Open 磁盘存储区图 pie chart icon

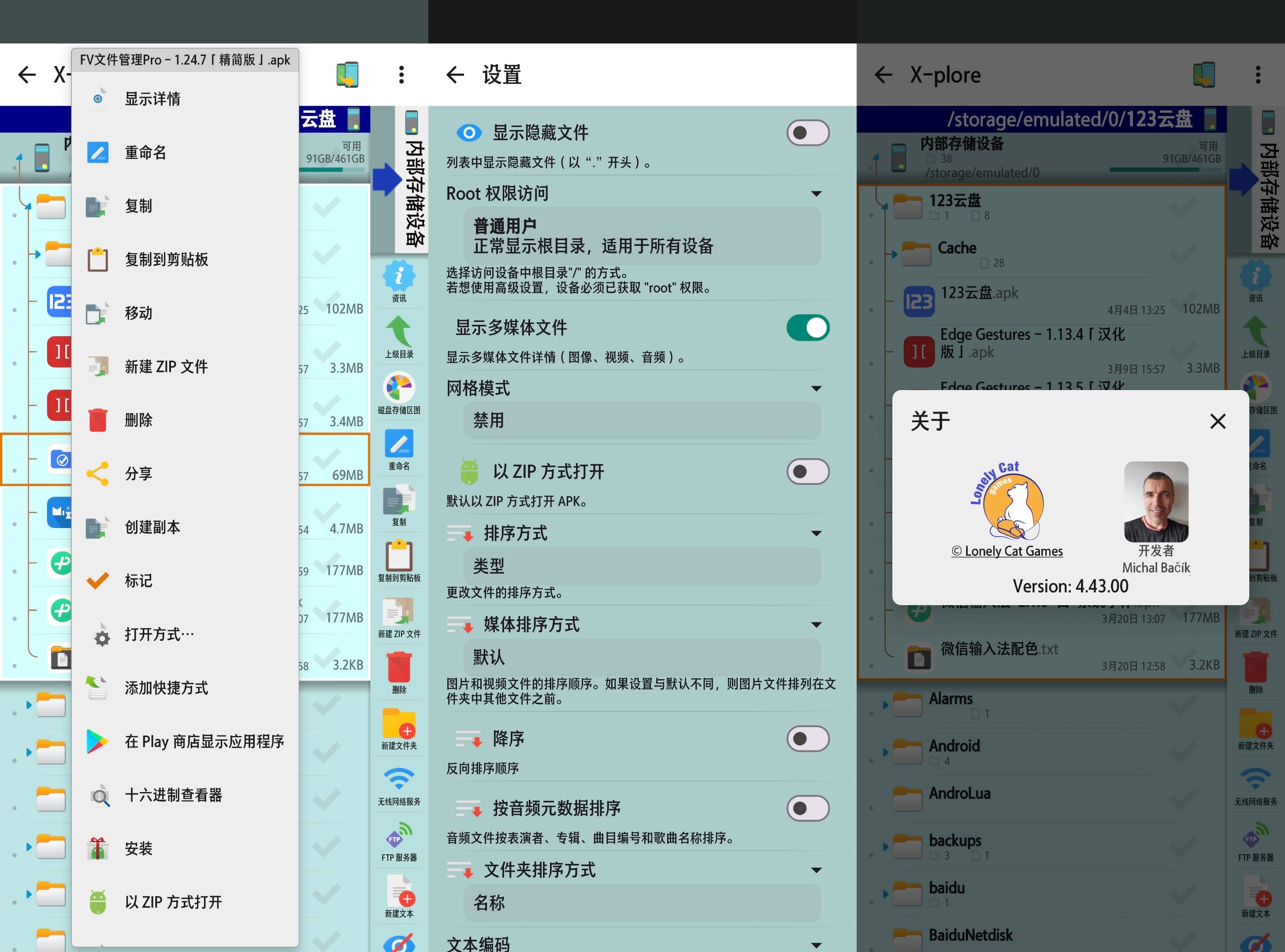coord(399,393)
